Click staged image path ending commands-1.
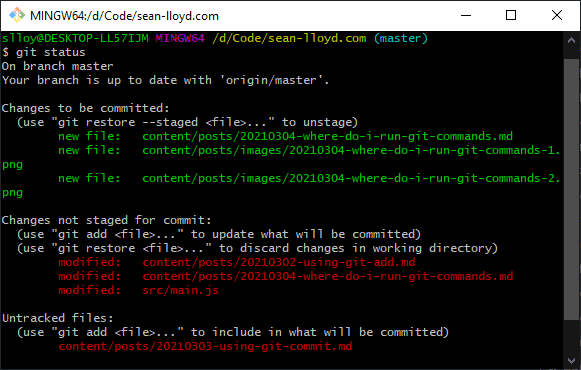581x370 pixels. tap(351, 150)
